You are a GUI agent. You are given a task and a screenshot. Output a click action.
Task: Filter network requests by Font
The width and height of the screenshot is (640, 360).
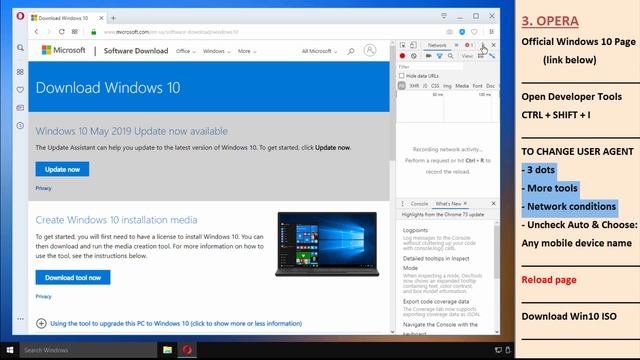478,86
